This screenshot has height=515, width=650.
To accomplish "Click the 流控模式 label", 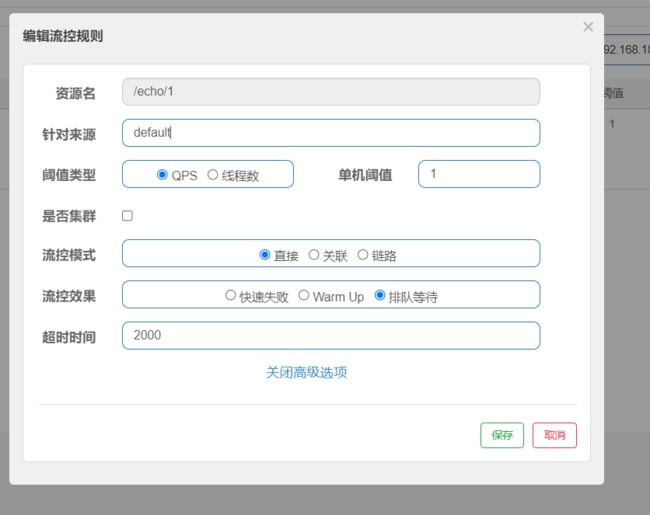I will click(69, 255).
